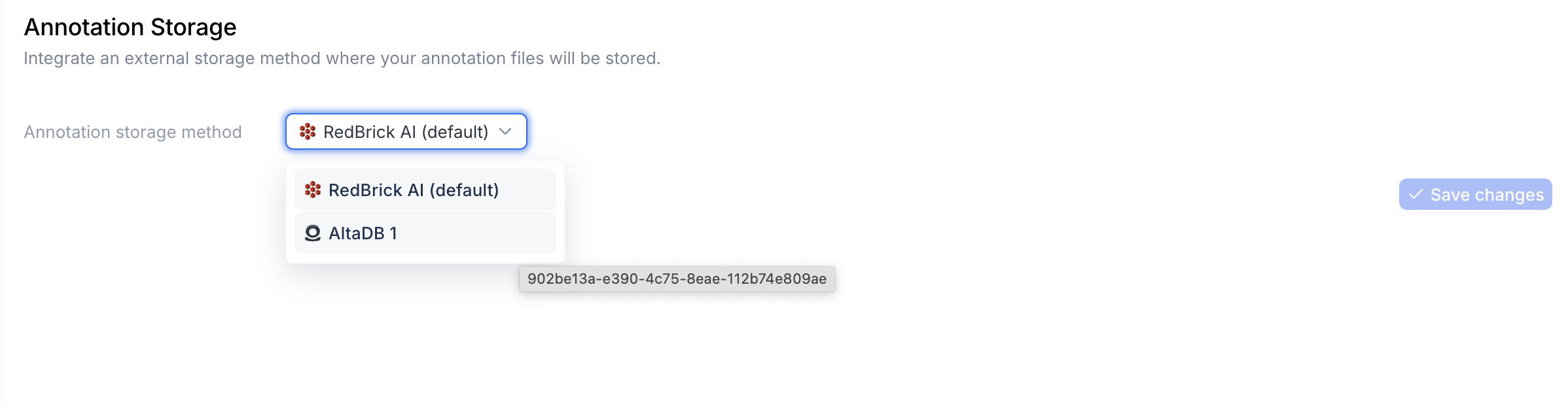Collapse the list using the chevron arrow
The height and width of the screenshot is (404, 1568).
click(x=505, y=131)
